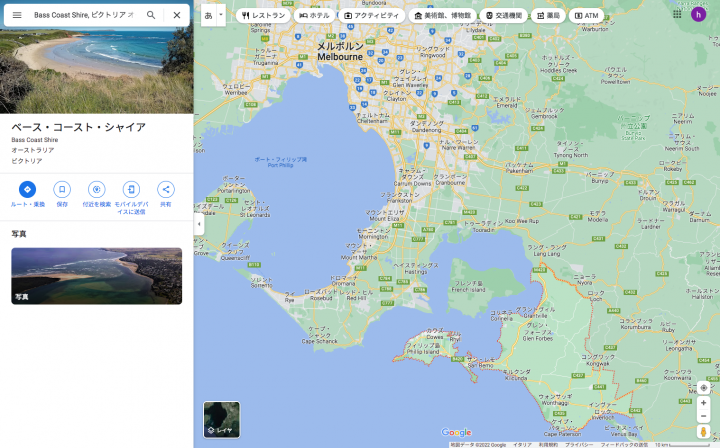
Task: Clear the search with X icon
Action: click(x=176, y=15)
